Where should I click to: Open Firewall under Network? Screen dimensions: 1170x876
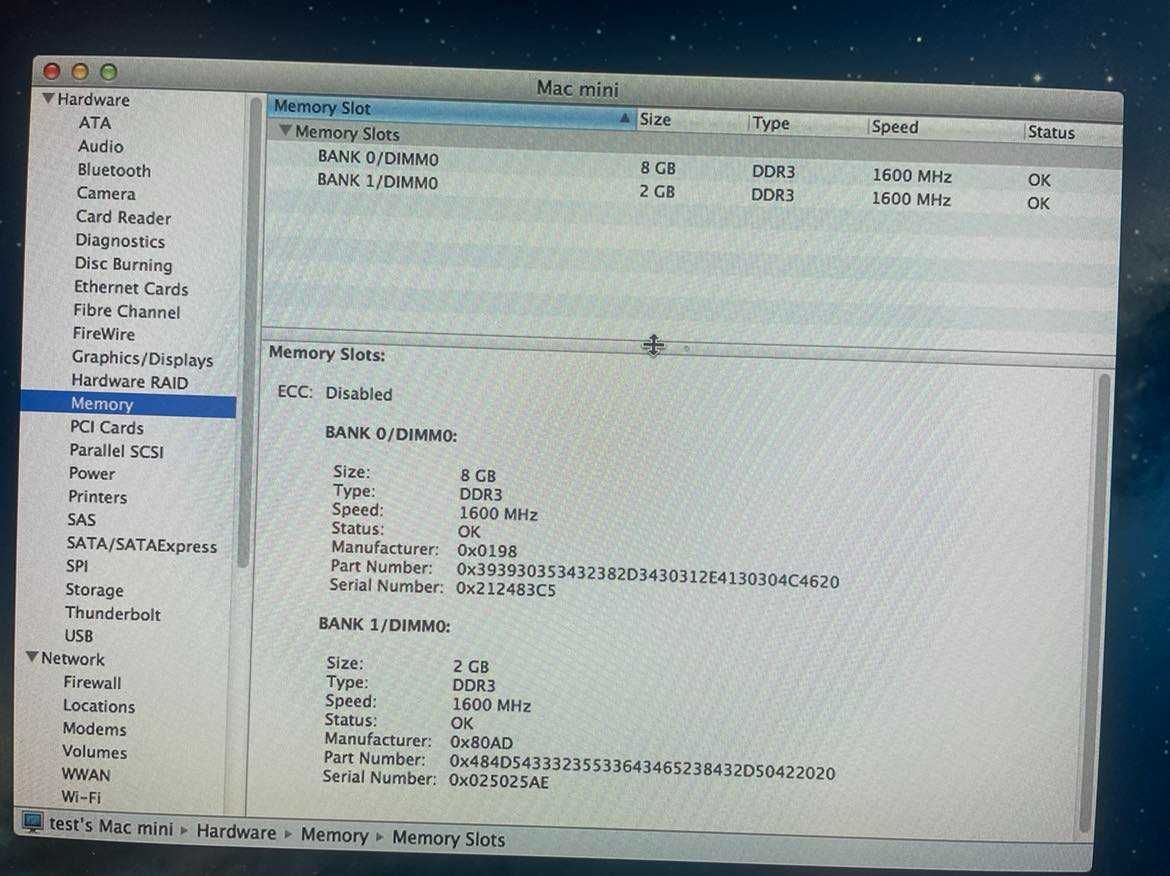pyautogui.click(x=92, y=682)
